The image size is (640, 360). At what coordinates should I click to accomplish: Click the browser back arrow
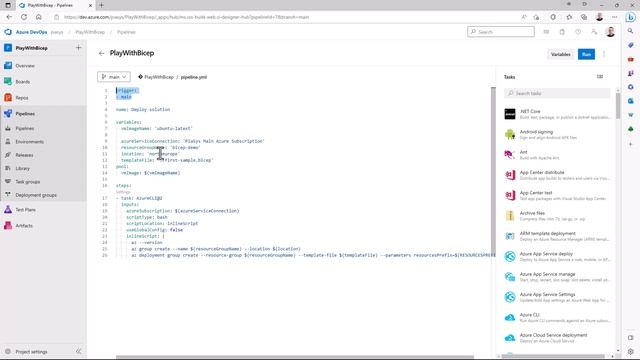[x=9, y=17]
